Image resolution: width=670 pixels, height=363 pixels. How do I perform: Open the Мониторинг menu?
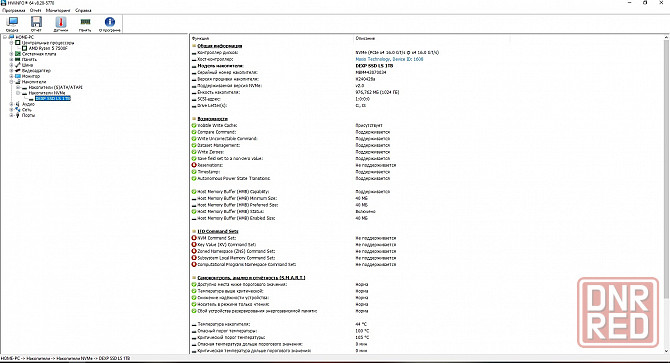tap(58, 10)
